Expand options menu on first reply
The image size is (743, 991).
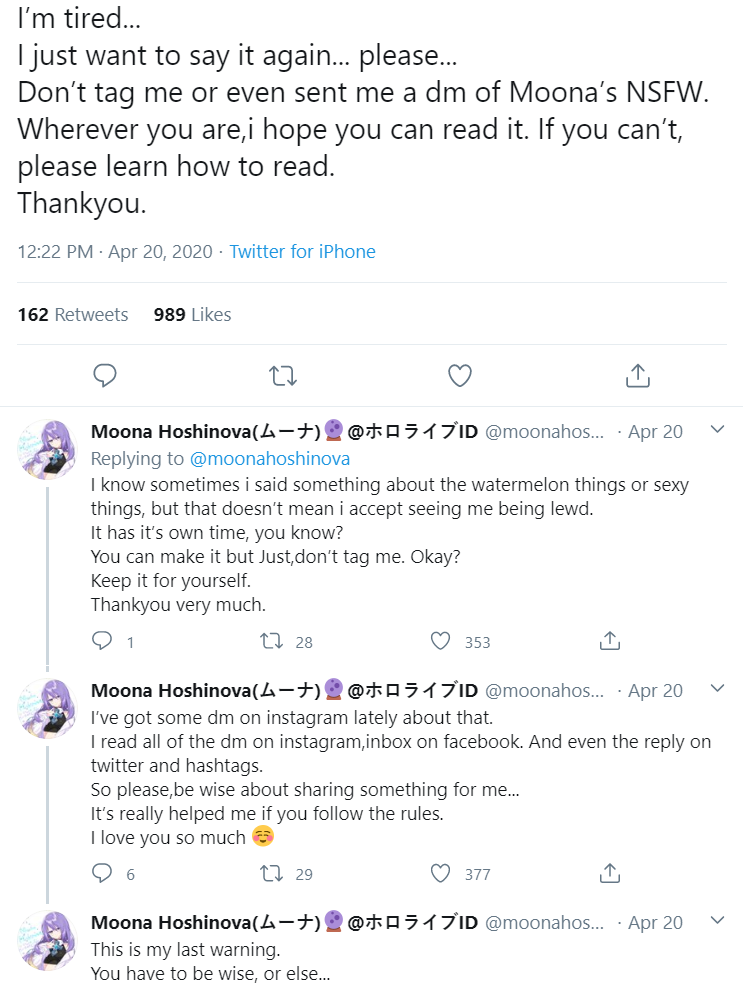(x=717, y=430)
